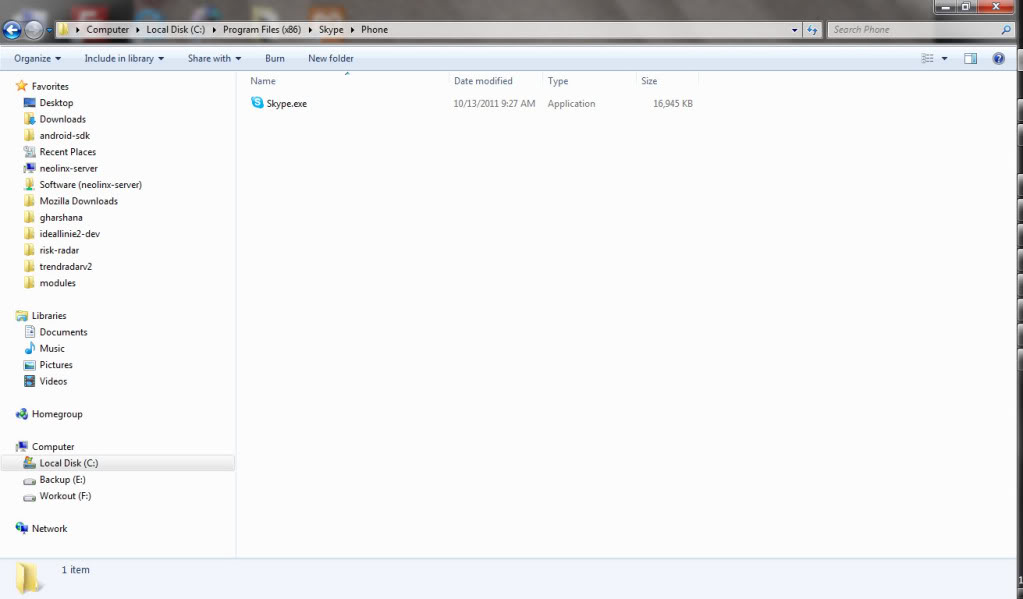The height and width of the screenshot is (599, 1023).
Task: Open Desktop in Favorites
Action: (x=56, y=103)
